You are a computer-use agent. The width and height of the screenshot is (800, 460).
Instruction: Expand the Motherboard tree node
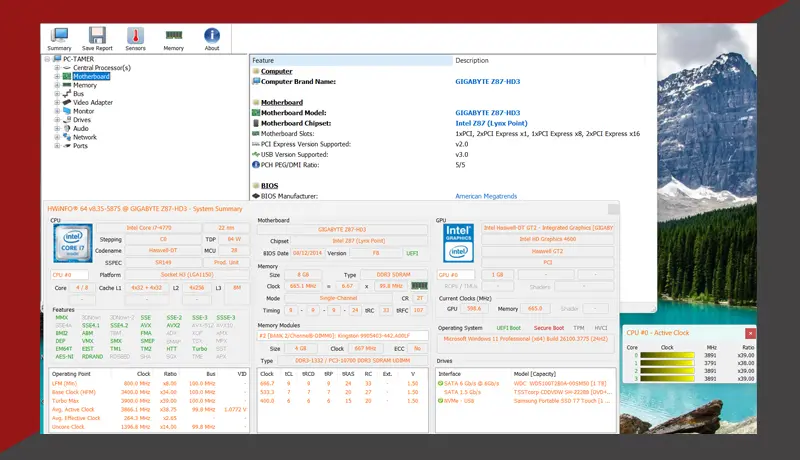point(57,76)
